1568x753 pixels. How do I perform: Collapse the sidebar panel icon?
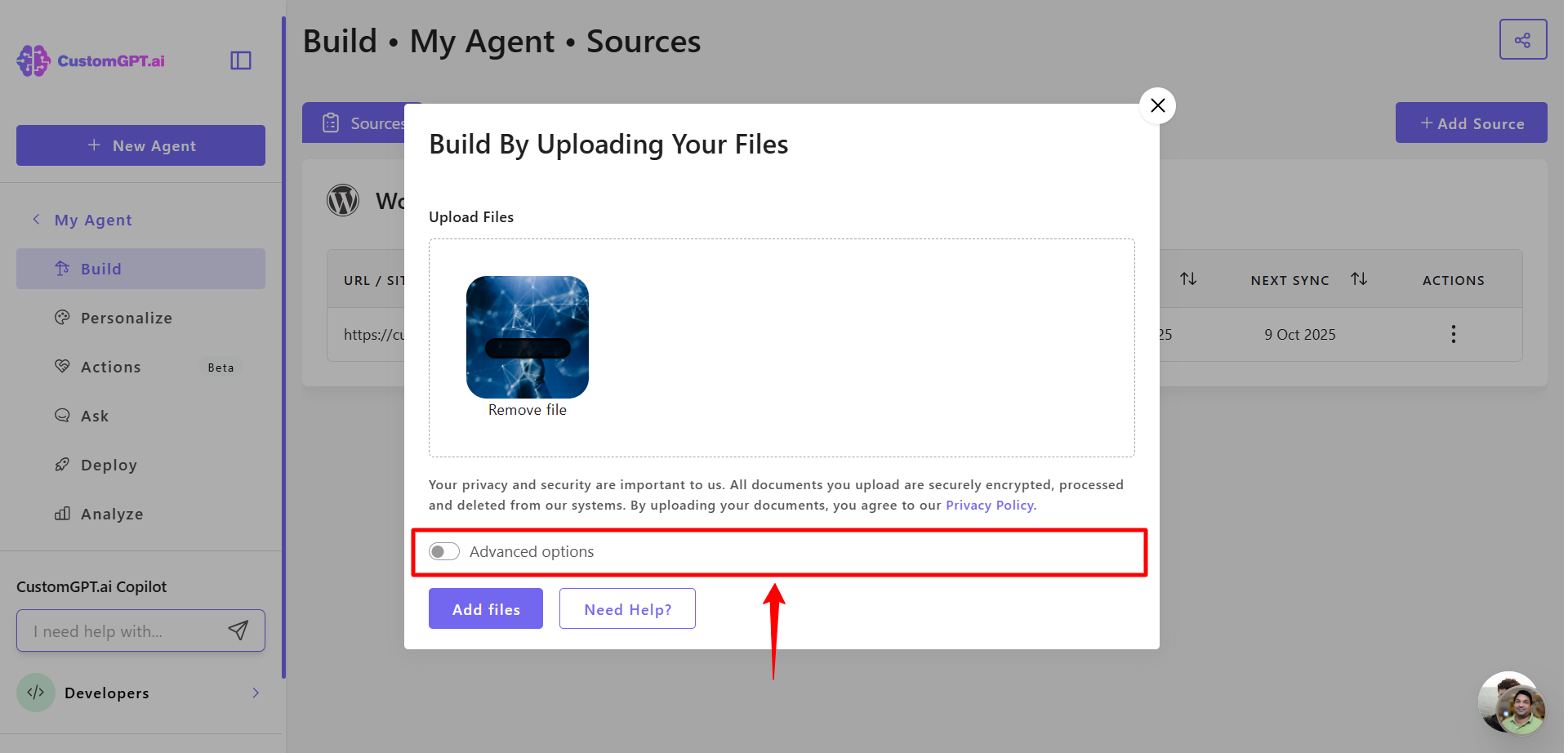point(241,60)
